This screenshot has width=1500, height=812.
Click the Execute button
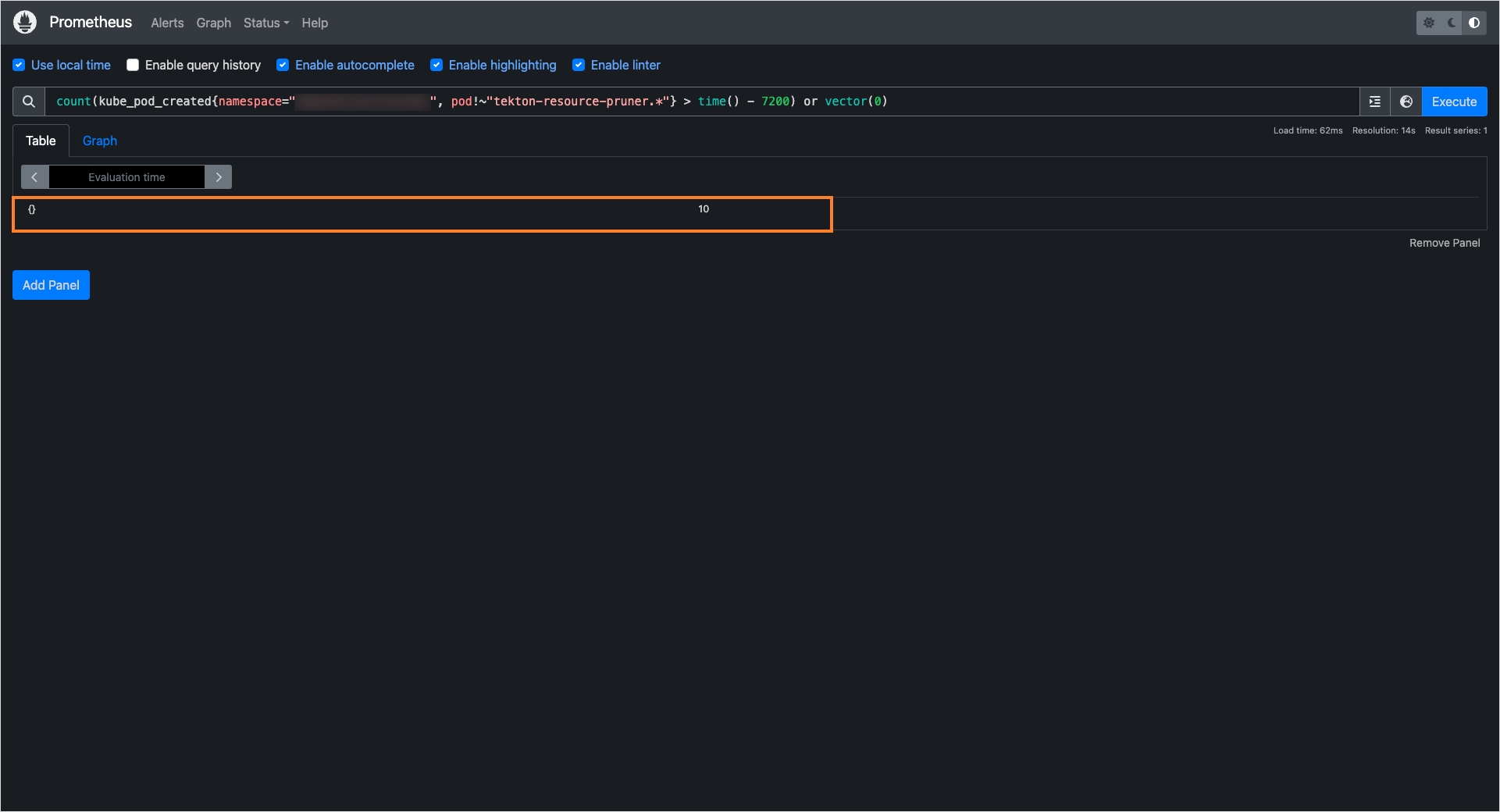click(1453, 101)
